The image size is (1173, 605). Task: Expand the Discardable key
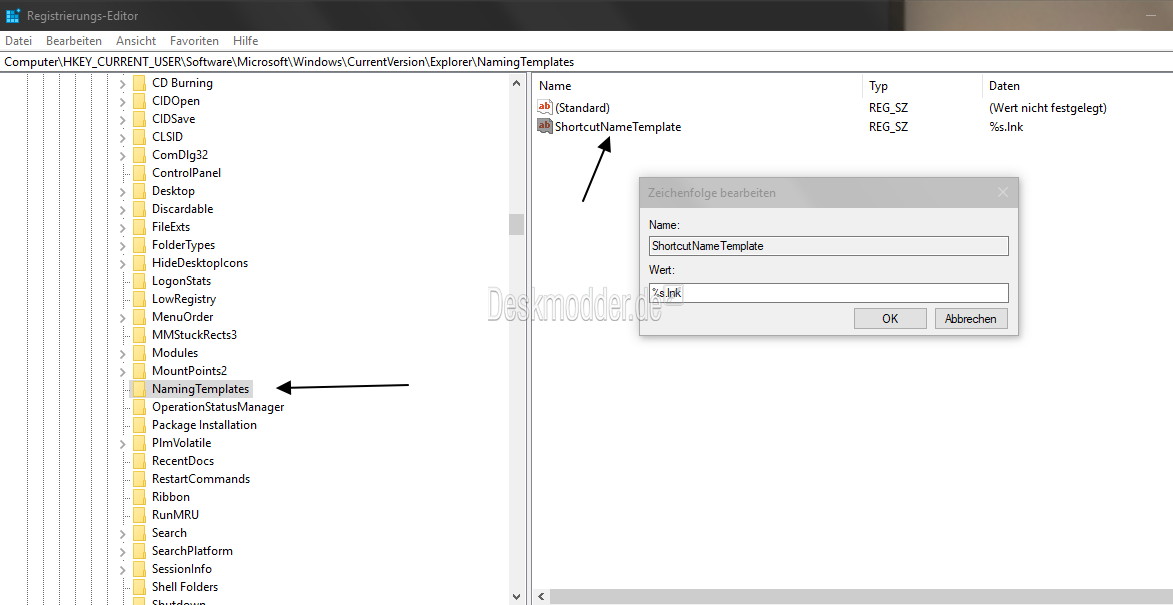click(x=123, y=209)
